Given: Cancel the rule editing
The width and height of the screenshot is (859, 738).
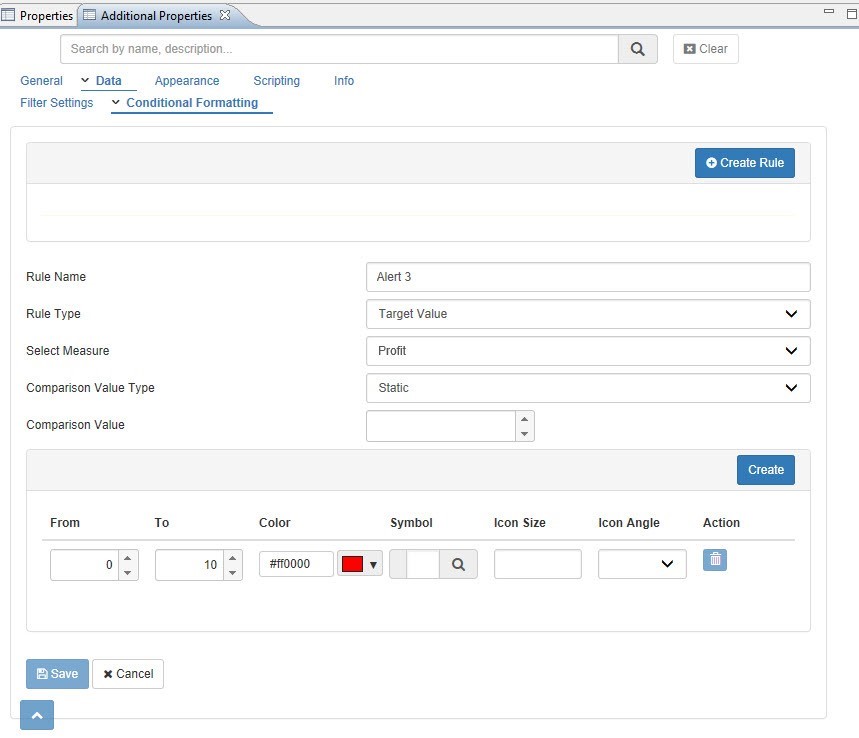Looking at the screenshot, I should 128,674.
